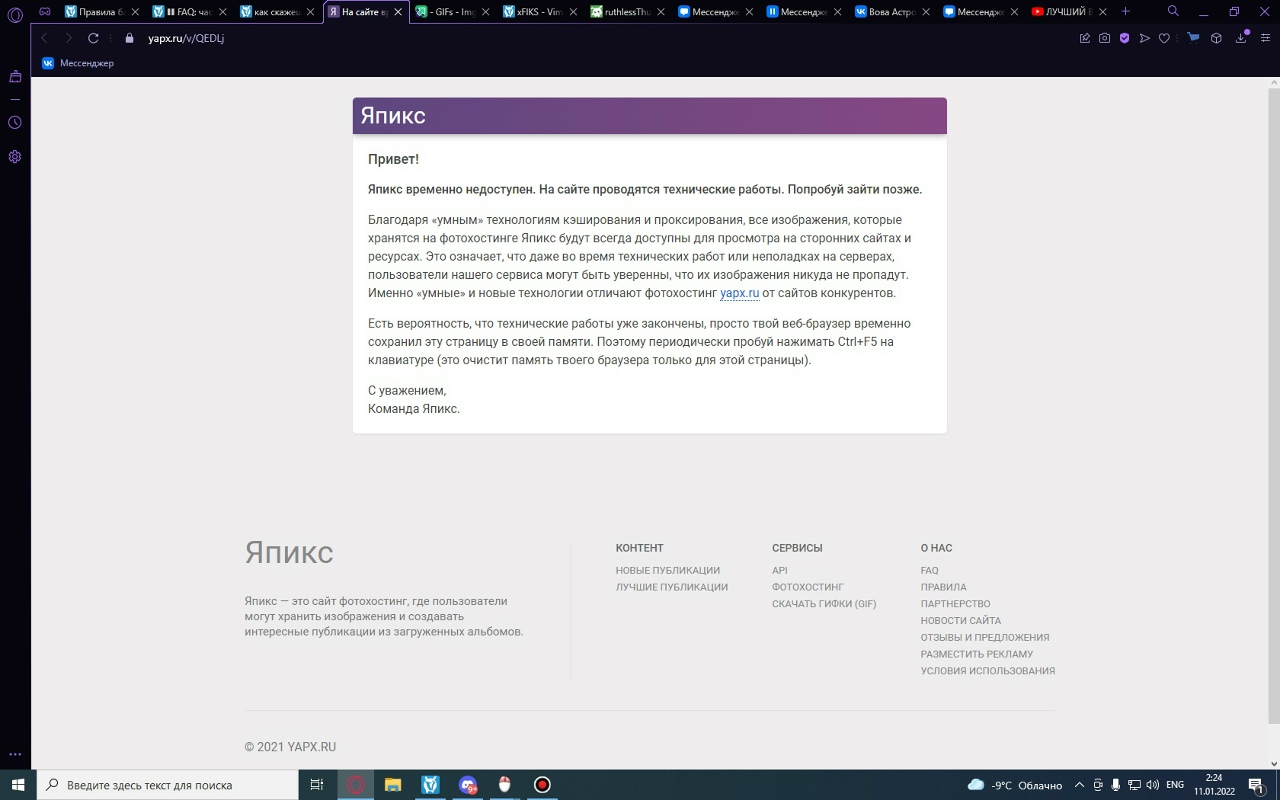Open the Easy Setup sliders icon
The width and height of the screenshot is (1280, 800).
tap(1265, 38)
